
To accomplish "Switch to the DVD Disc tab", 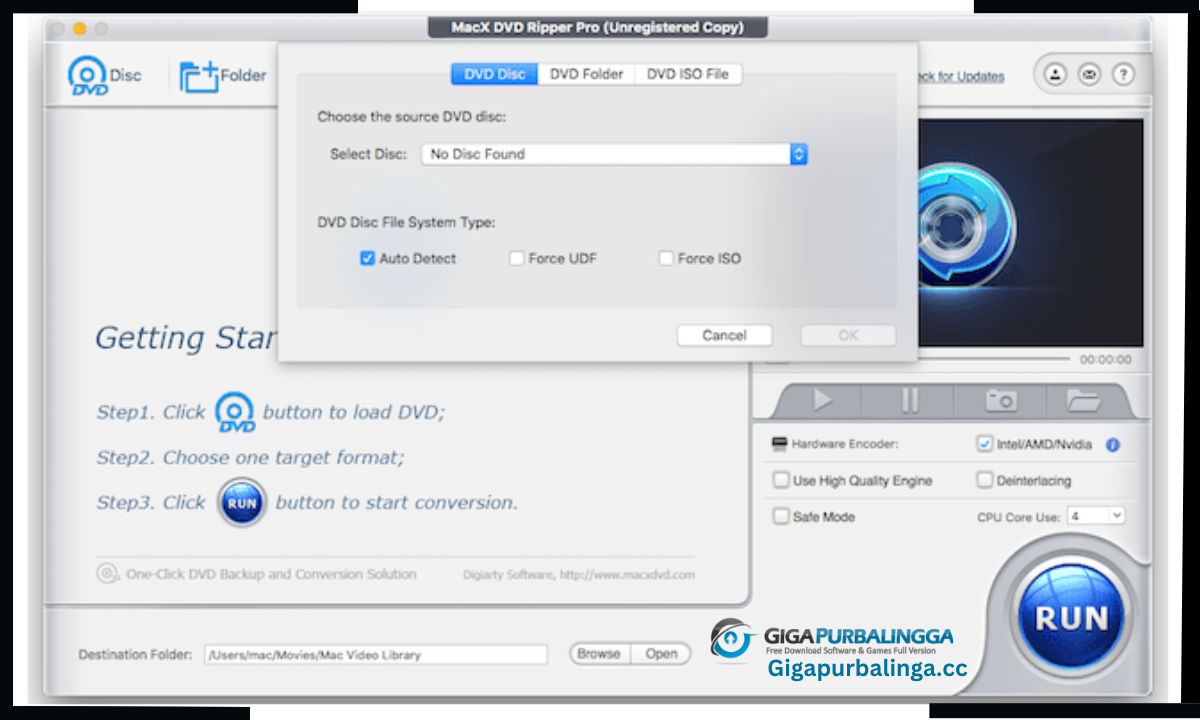I will click(494, 74).
